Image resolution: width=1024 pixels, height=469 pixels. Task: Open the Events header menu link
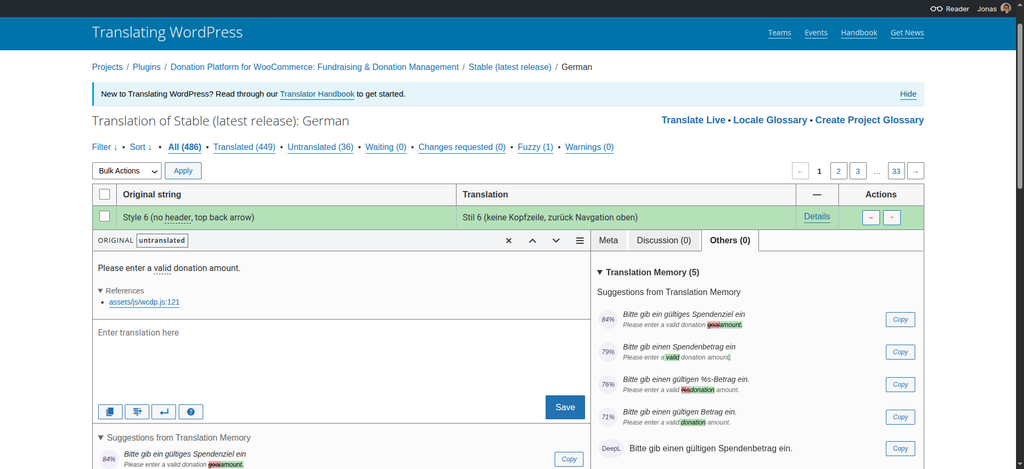816,33
